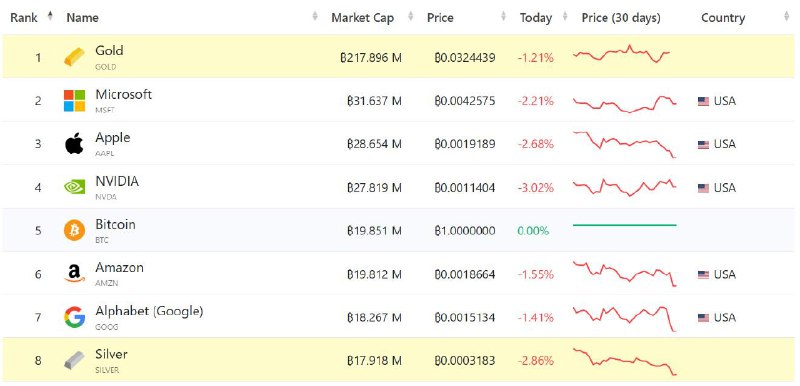Screen dimensions: 800x386
Task: Open the NVIDIA name link
Action: point(117,181)
